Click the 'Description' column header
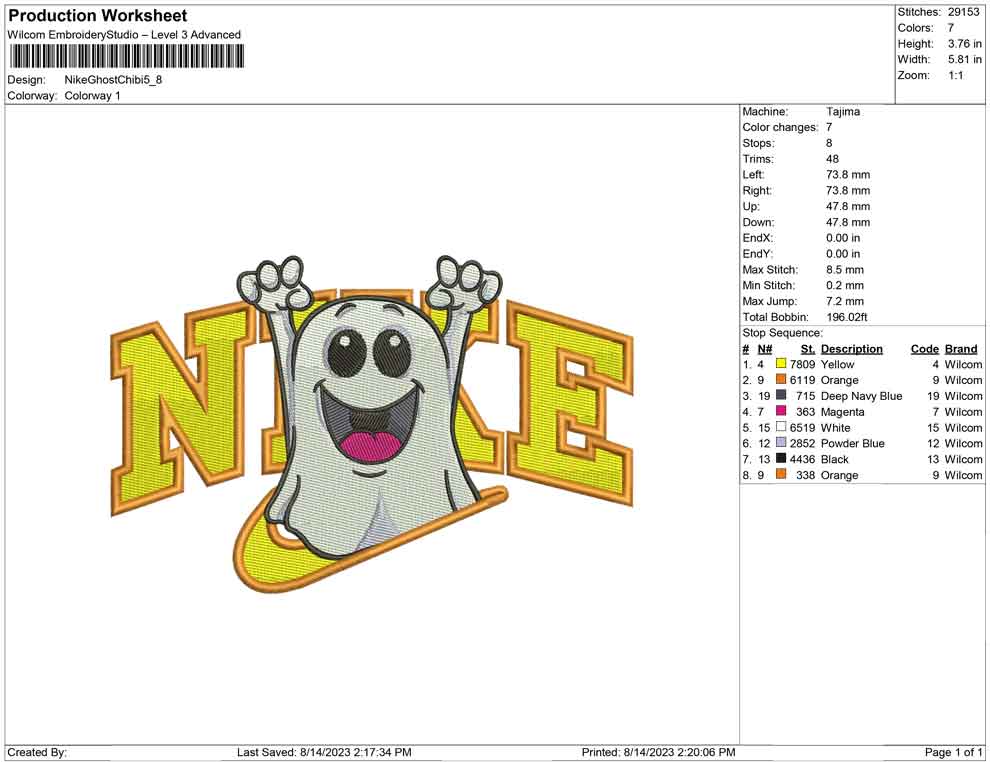 coord(852,349)
